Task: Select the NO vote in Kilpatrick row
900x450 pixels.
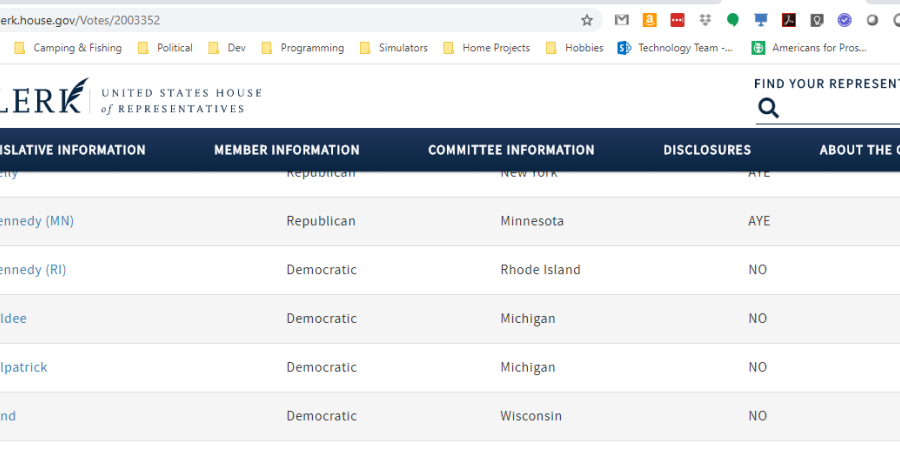Action: (x=758, y=367)
